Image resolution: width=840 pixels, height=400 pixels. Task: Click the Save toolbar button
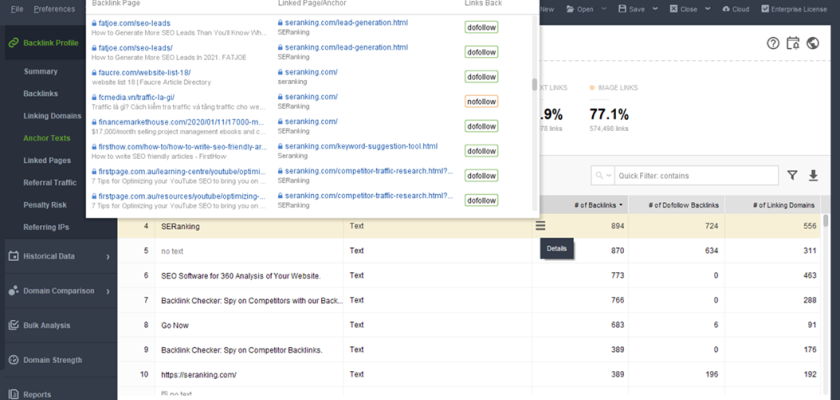631,9
